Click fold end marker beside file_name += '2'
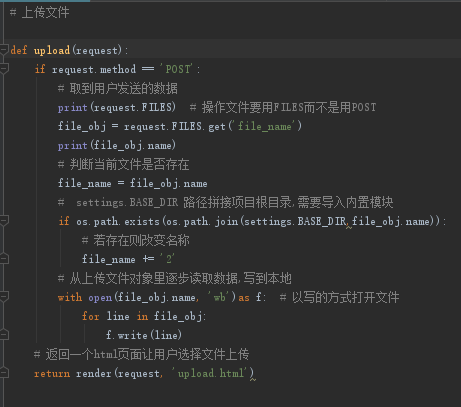461x407 pixels. click(4, 259)
